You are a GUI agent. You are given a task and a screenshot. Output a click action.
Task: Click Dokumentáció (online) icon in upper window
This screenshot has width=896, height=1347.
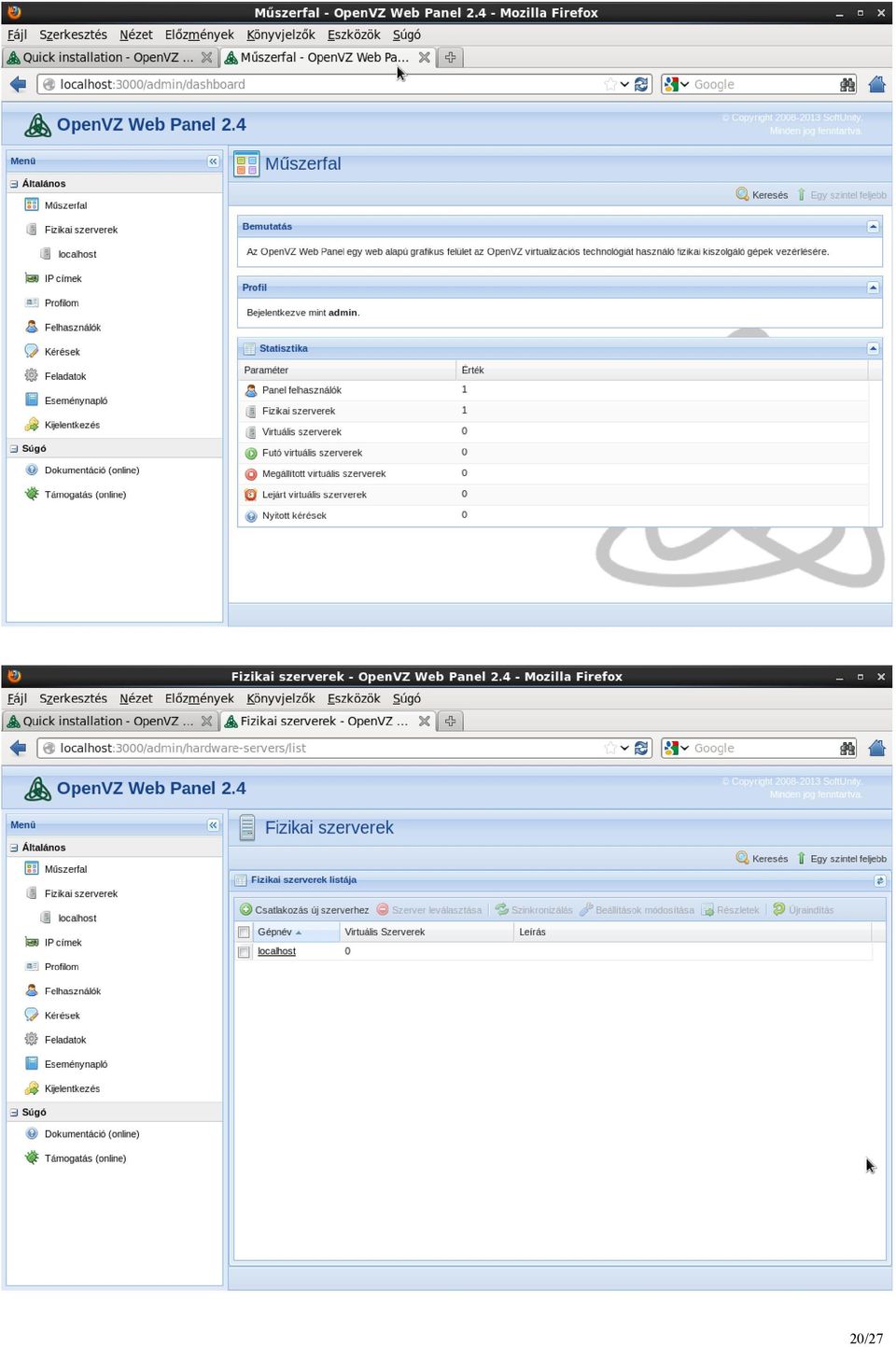(x=32, y=470)
